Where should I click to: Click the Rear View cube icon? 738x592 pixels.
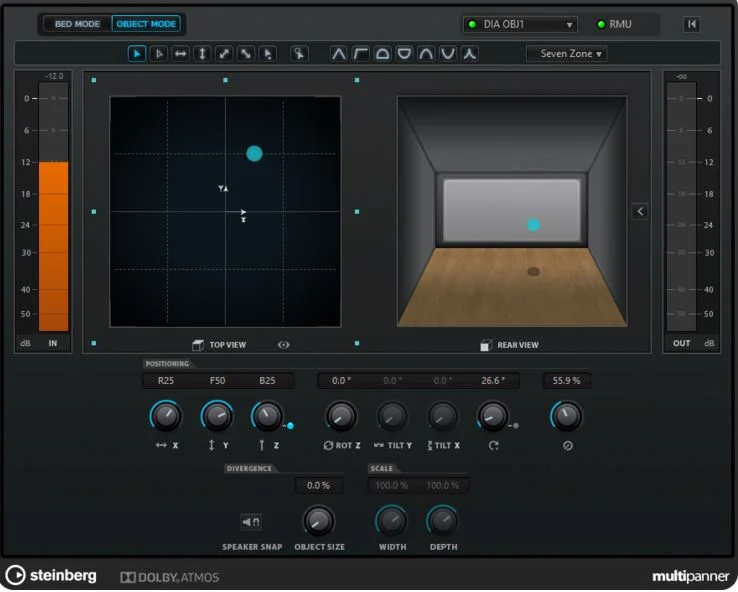click(x=486, y=345)
